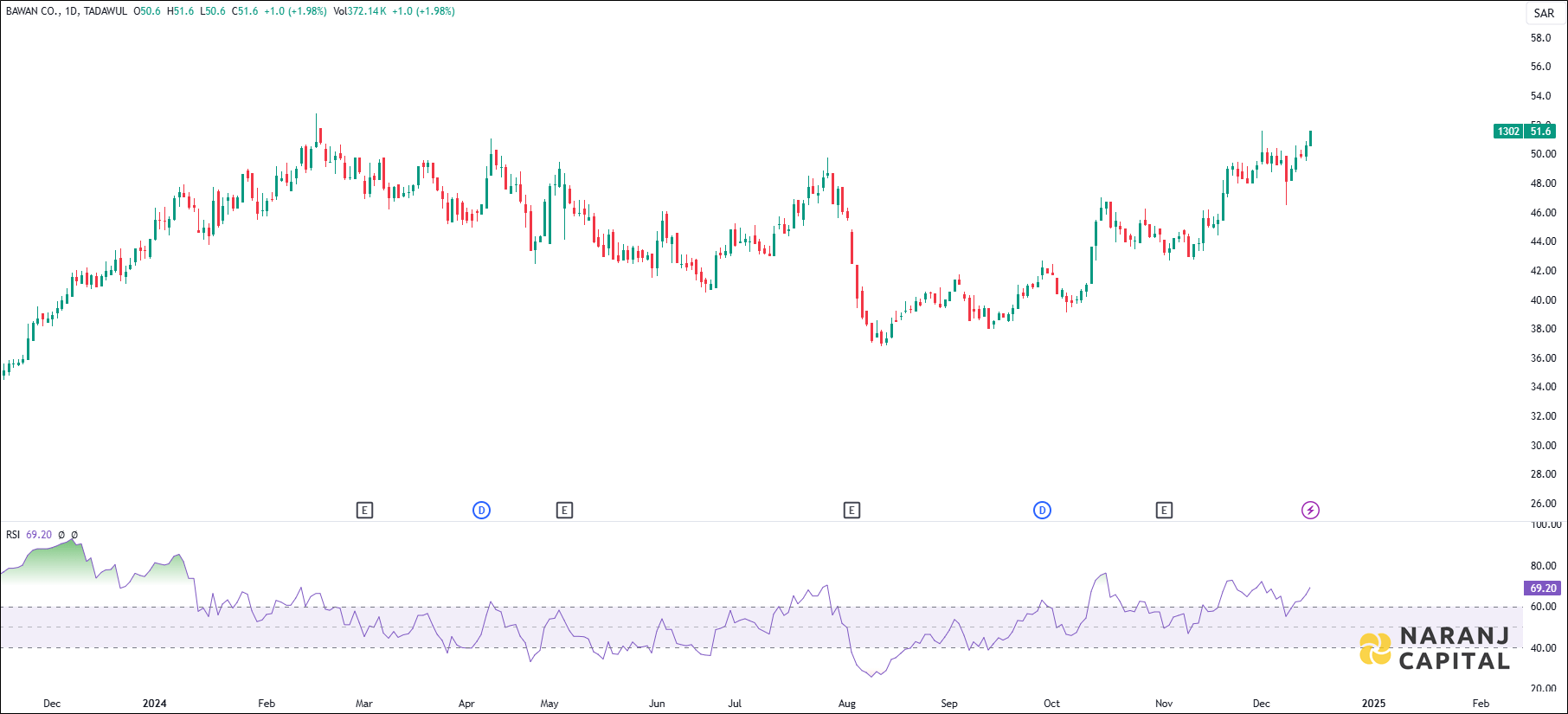Screen dimensions: 1568x714
Task: Open the earnings marker above May
Action: click(x=564, y=511)
